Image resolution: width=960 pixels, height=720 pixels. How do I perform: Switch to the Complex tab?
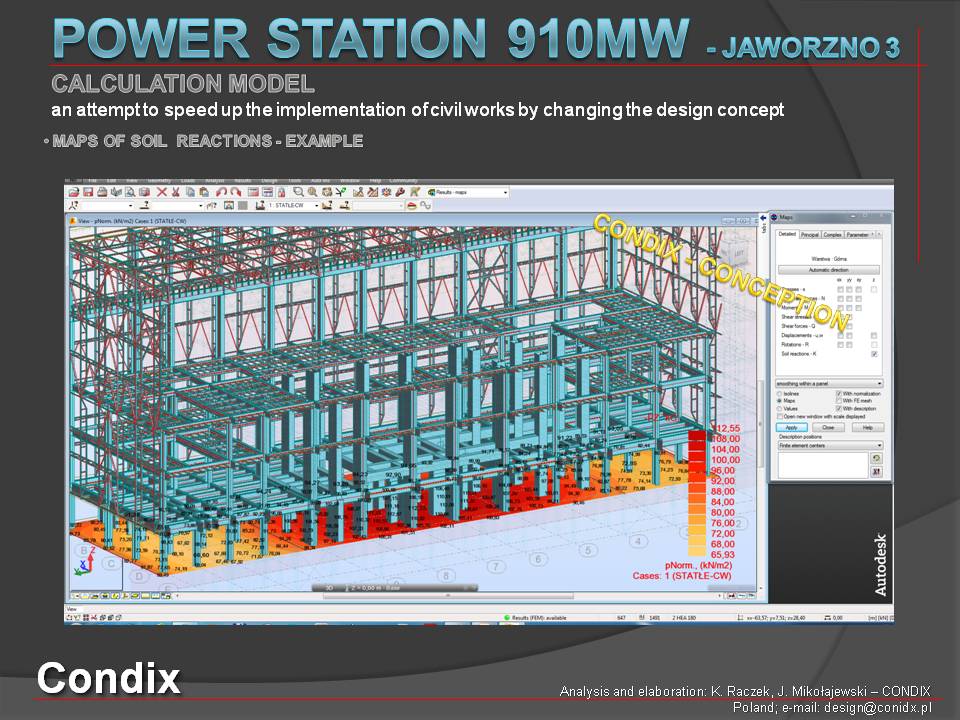click(x=833, y=234)
